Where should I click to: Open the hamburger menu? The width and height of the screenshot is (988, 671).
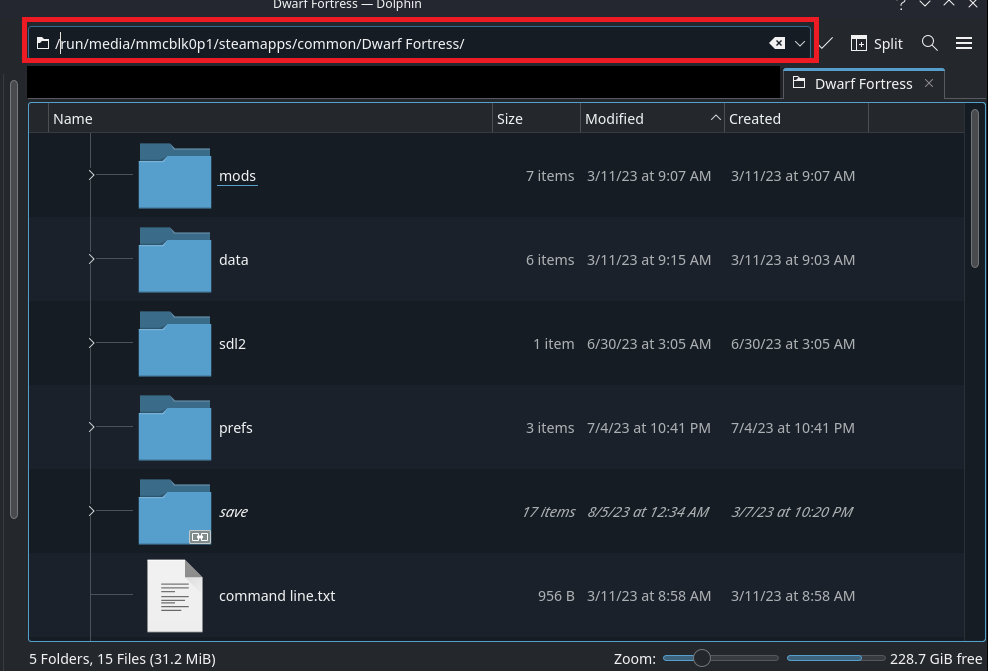coord(963,43)
